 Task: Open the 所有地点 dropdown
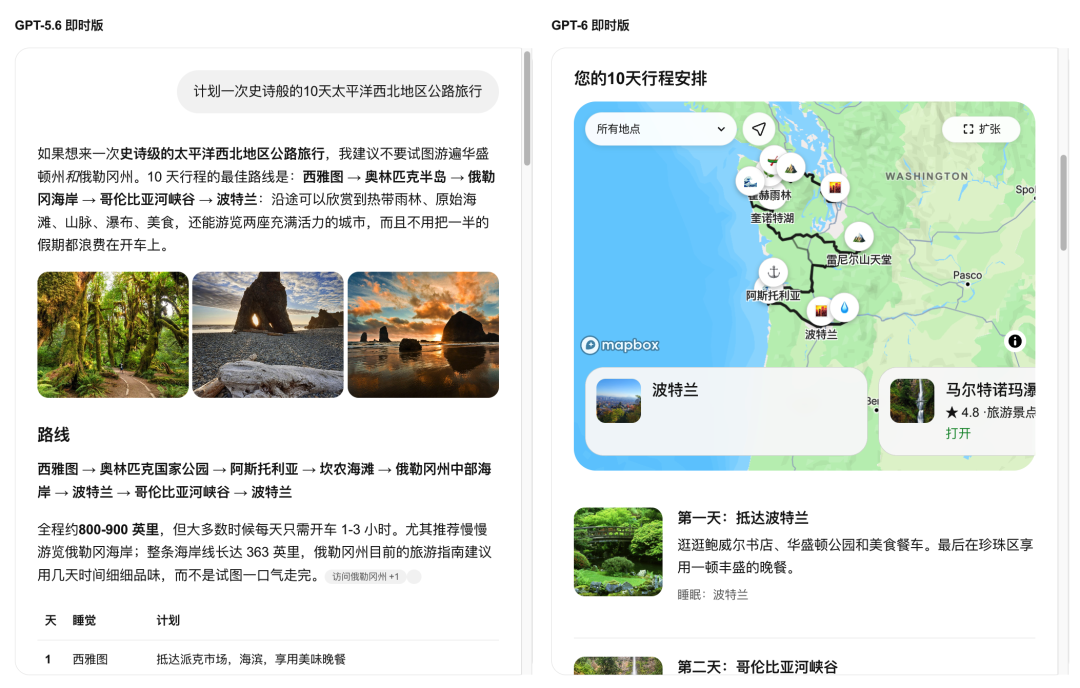coord(661,129)
